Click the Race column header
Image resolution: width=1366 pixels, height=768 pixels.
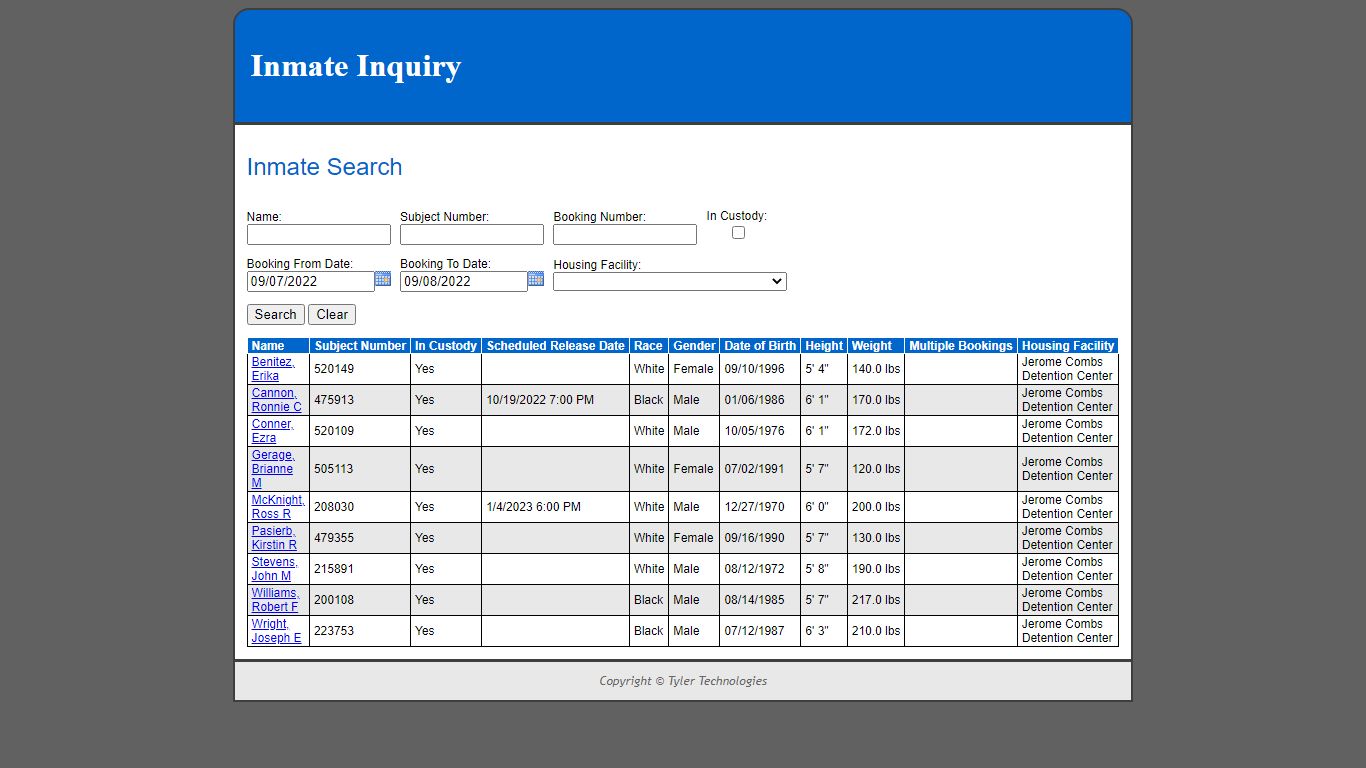[x=648, y=346]
